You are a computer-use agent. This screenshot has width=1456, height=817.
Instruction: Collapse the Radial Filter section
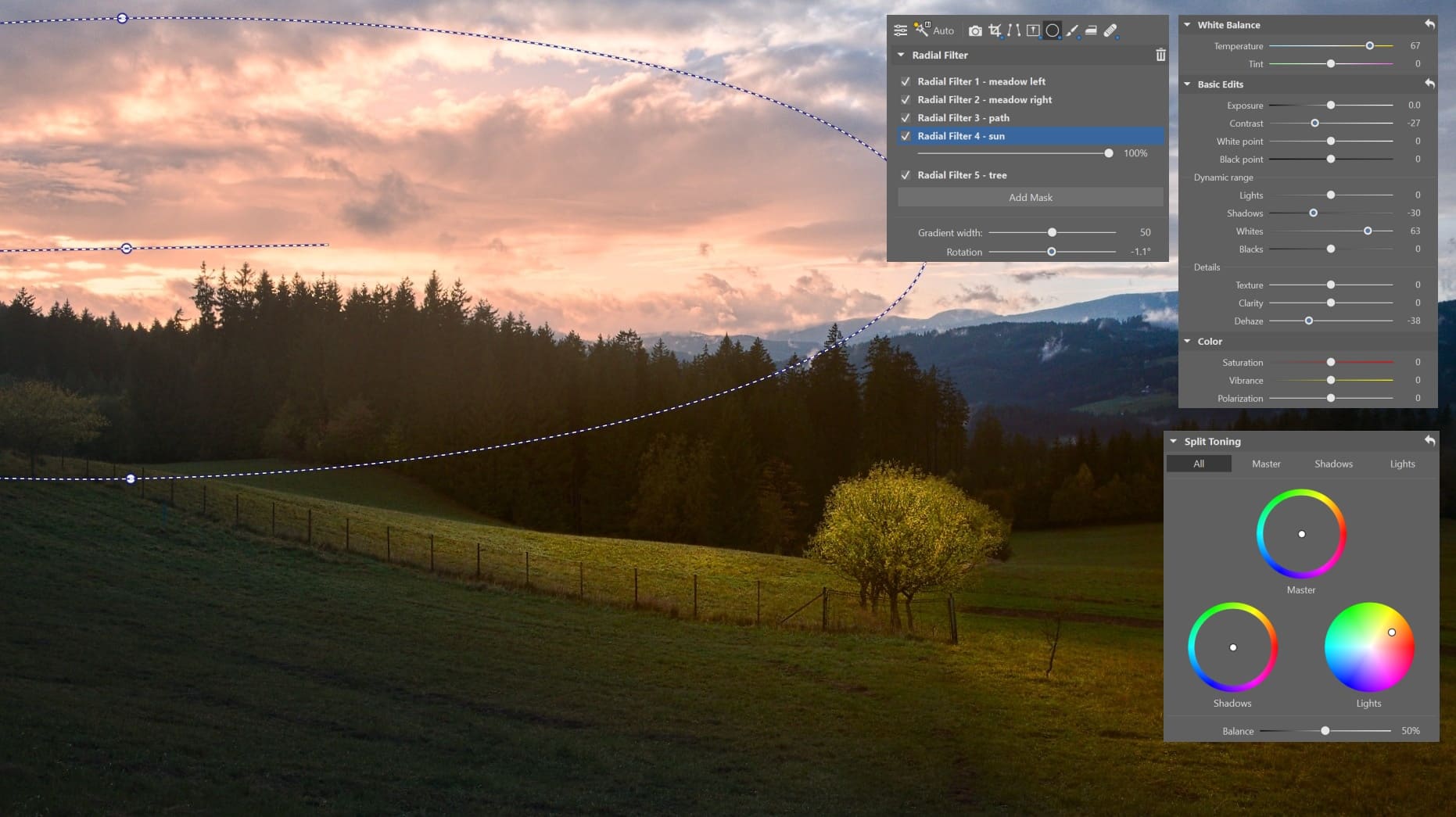point(901,55)
